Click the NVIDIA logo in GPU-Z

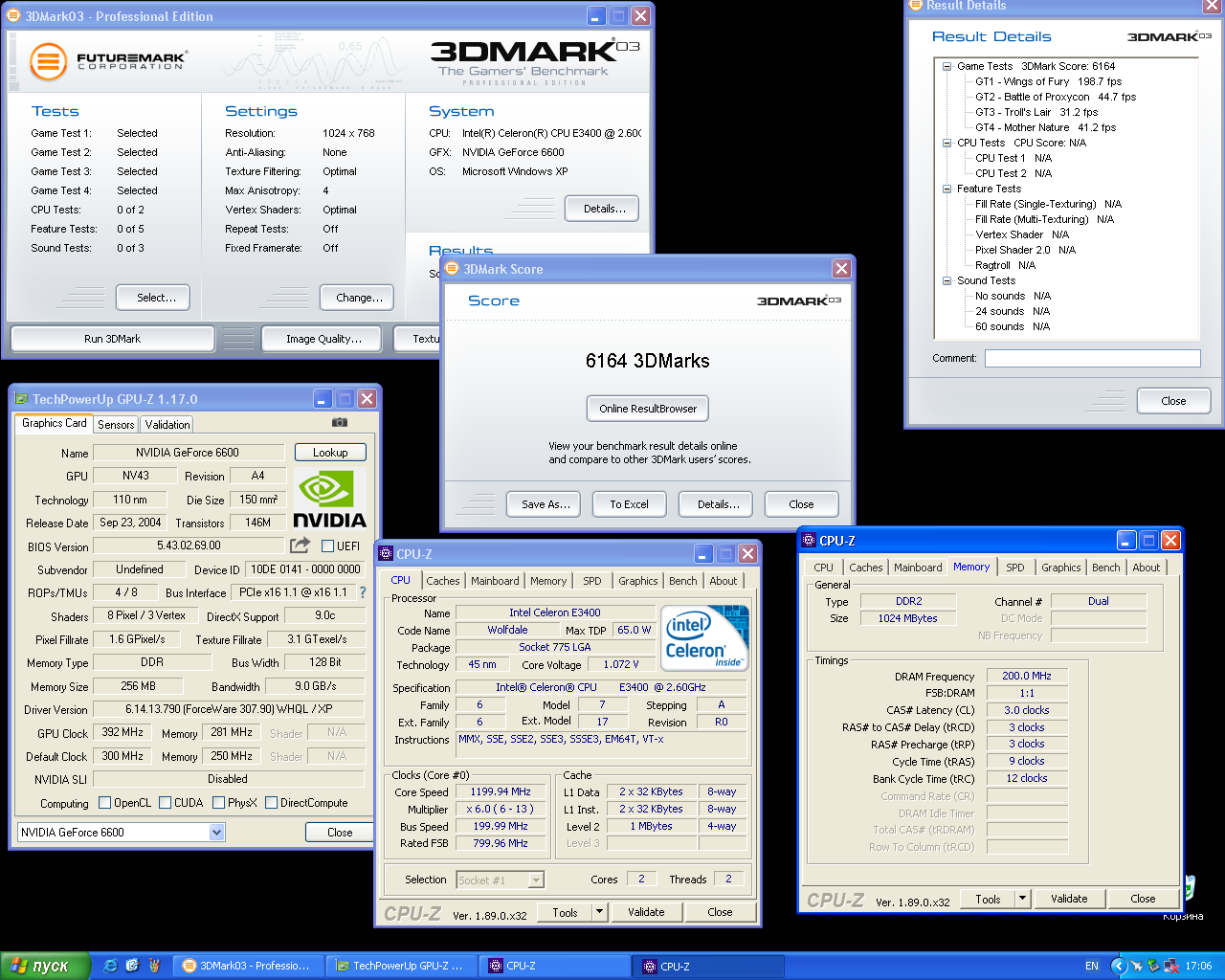click(x=329, y=500)
